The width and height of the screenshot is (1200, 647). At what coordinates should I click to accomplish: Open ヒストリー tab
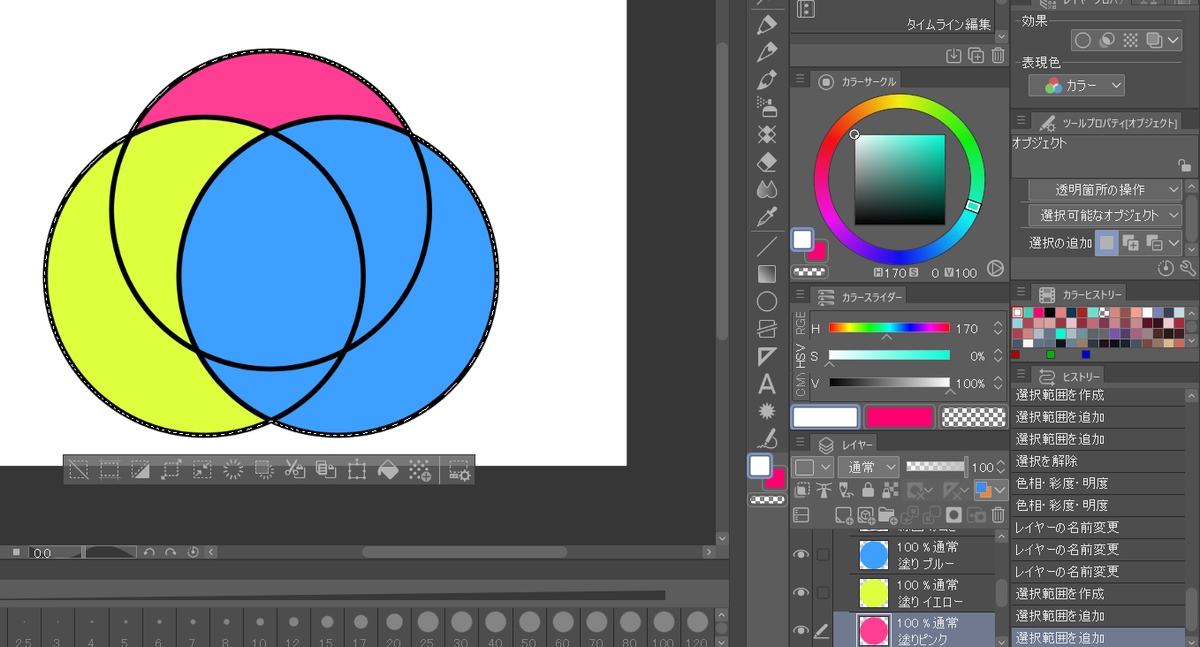tap(1070, 375)
